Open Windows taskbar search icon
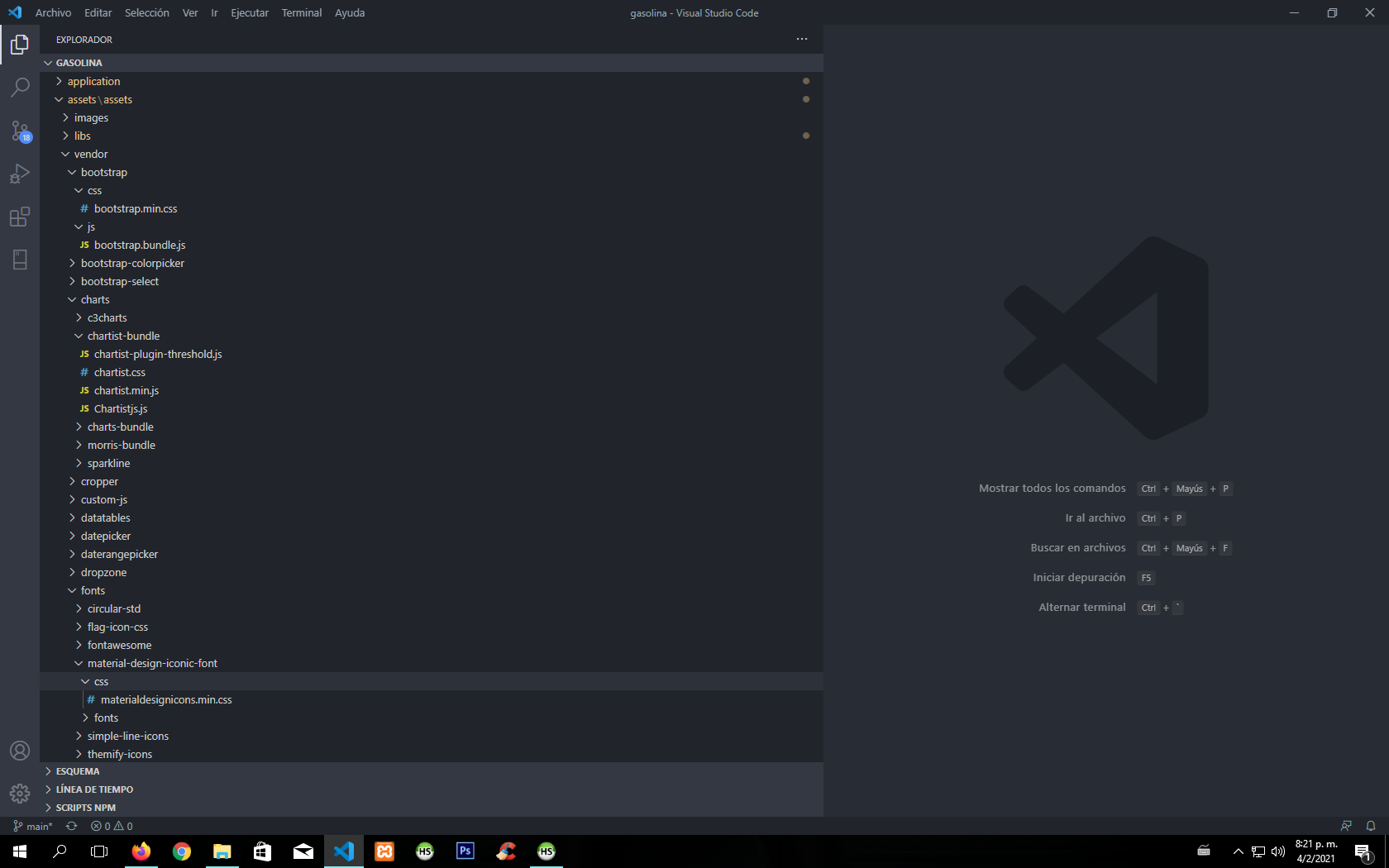Viewport: 1389px width, 868px height. point(60,851)
